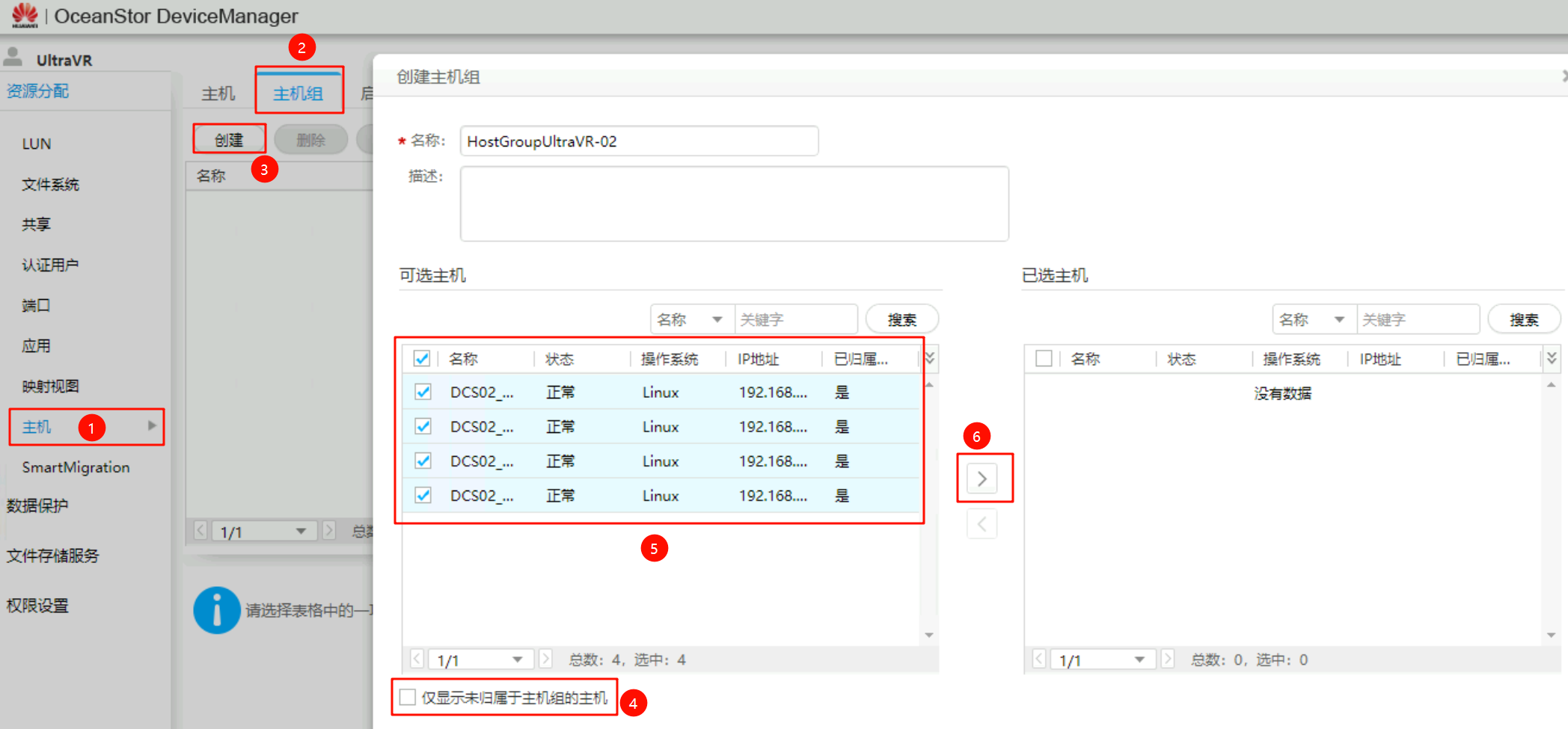
Task: Click 搜索 button for available hosts
Action: pyautogui.click(x=901, y=319)
